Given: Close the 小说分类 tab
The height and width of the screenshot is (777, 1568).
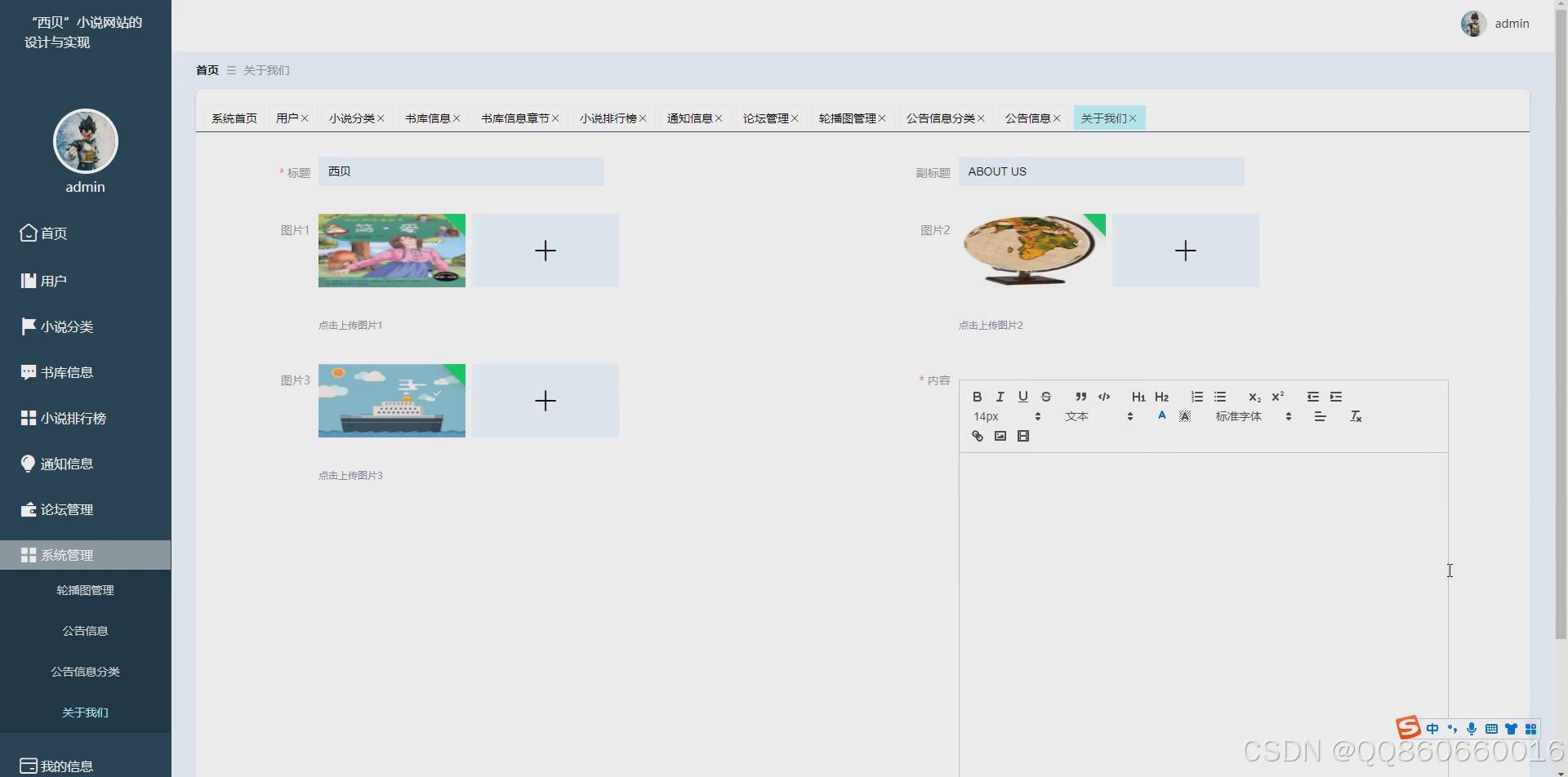Looking at the screenshot, I should pyautogui.click(x=381, y=118).
